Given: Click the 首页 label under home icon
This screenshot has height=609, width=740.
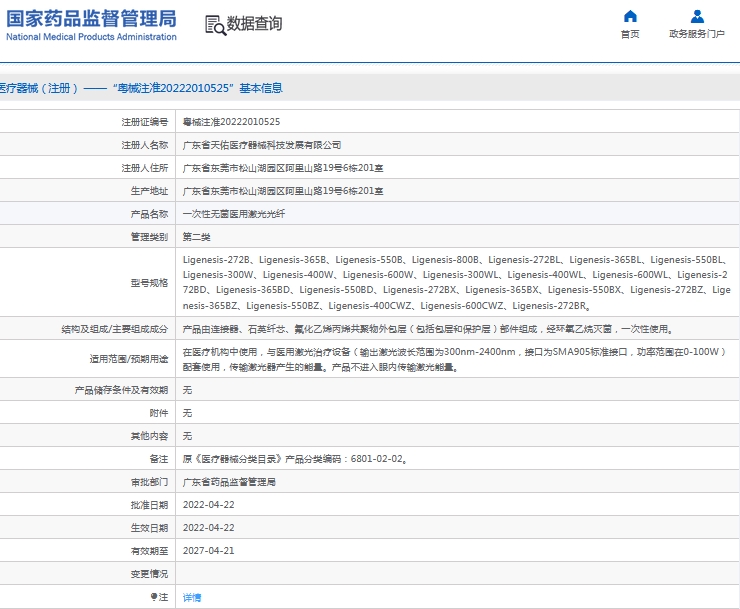Looking at the screenshot, I should coord(630,34).
